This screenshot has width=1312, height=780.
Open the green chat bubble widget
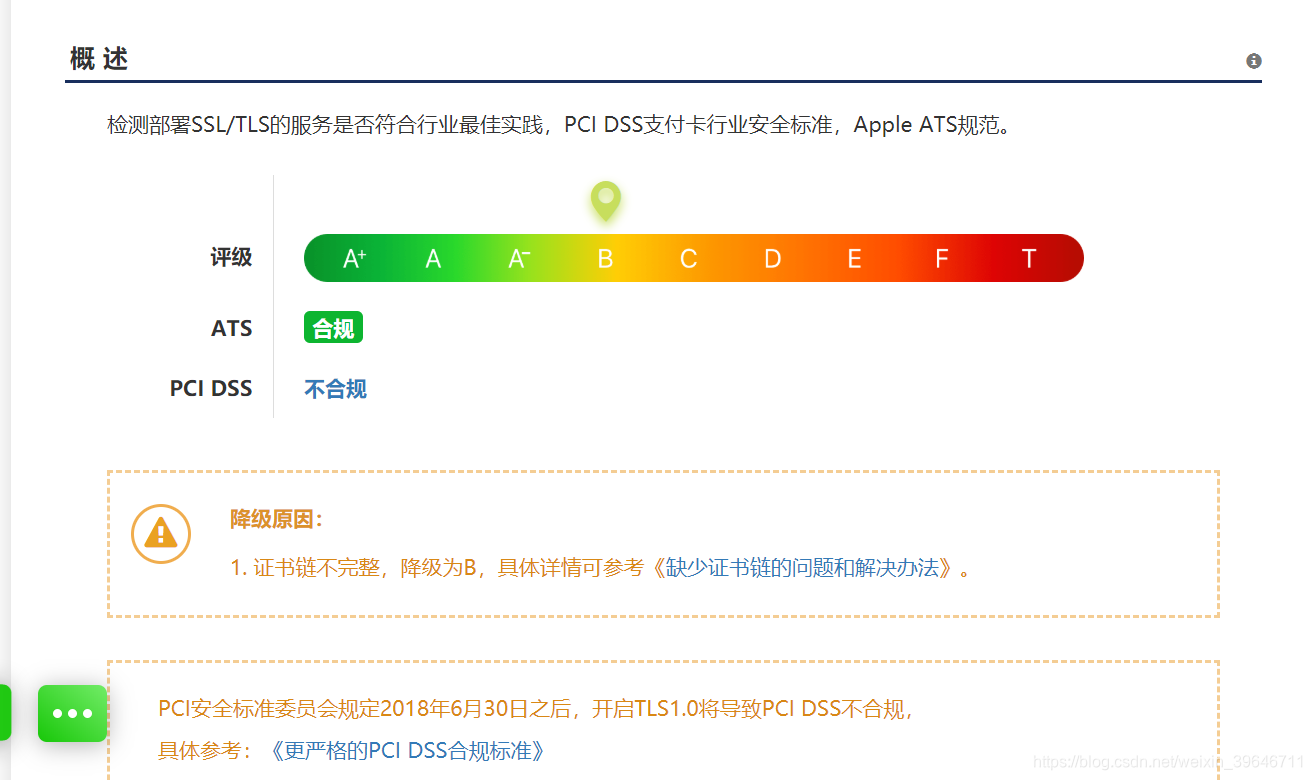pos(72,713)
